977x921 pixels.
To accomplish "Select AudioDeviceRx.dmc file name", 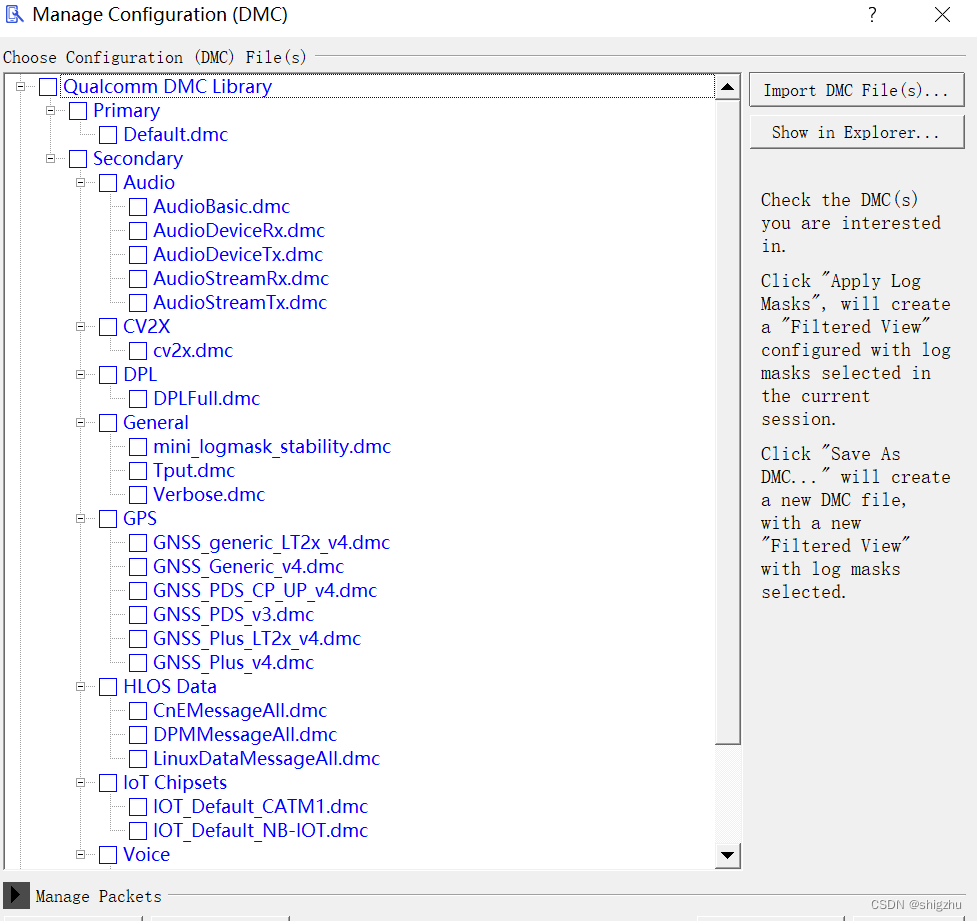I will [239, 231].
